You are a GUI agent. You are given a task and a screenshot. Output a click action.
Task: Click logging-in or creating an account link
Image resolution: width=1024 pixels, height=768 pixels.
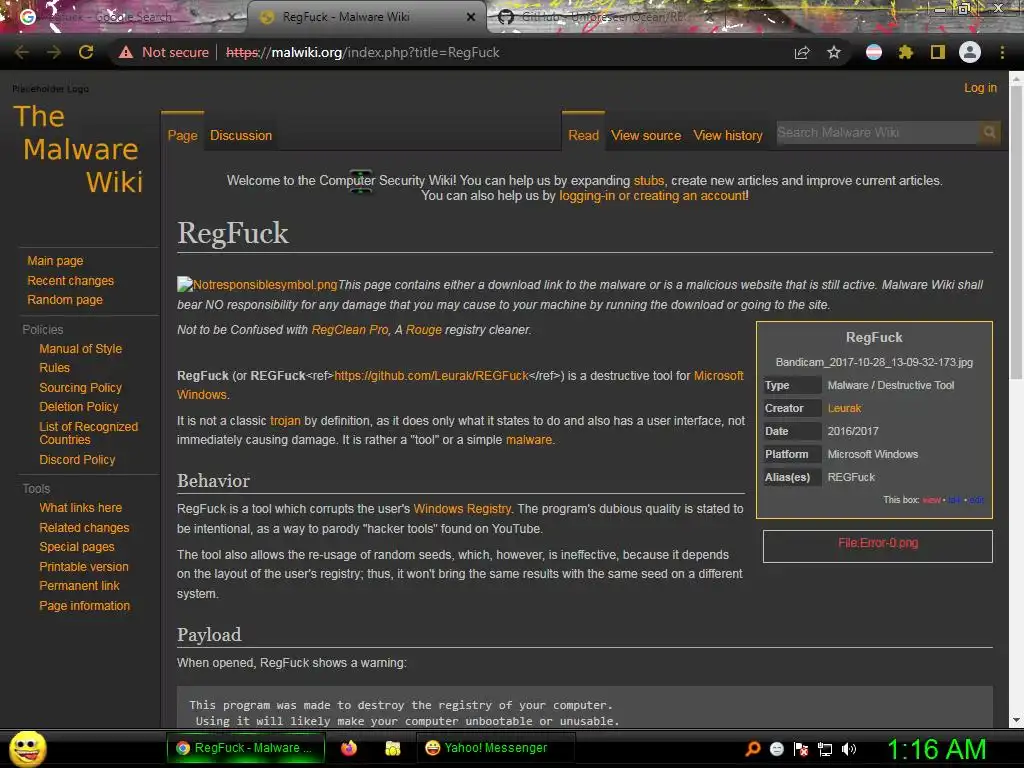(652, 195)
